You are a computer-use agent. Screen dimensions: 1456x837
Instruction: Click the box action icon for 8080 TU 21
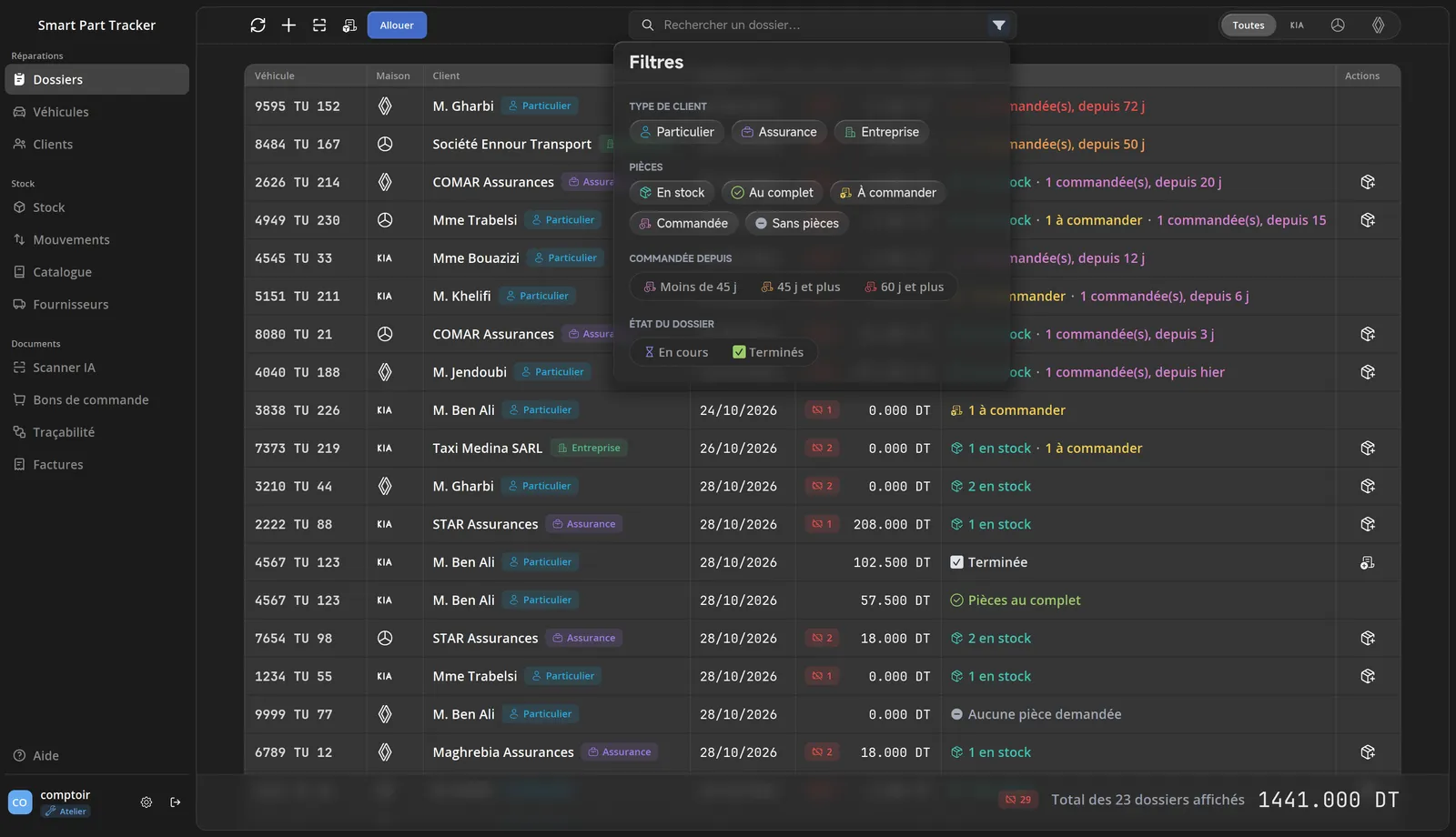pyautogui.click(x=1368, y=334)
